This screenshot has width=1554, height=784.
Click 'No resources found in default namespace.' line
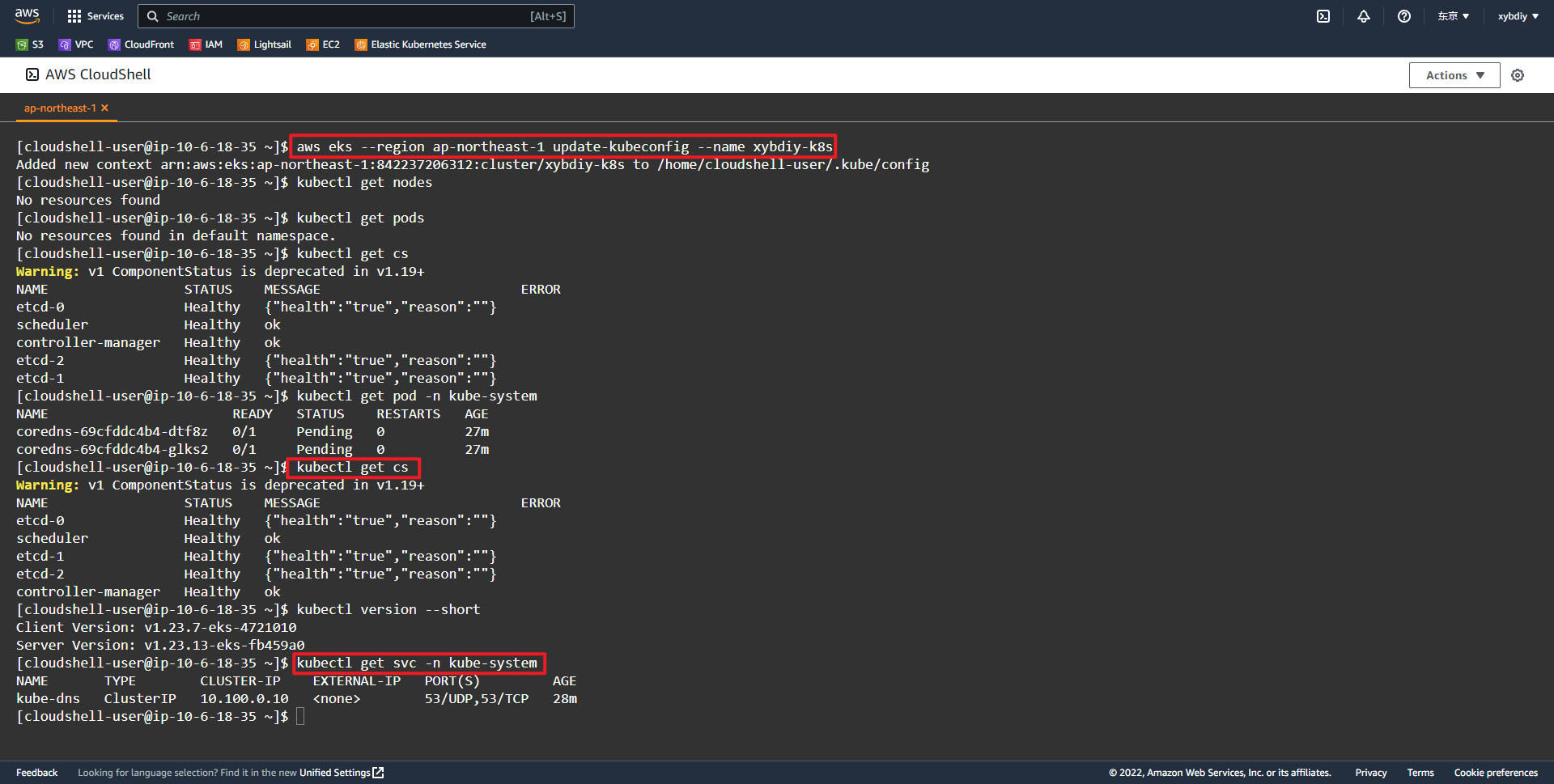[x=176, y=235]
